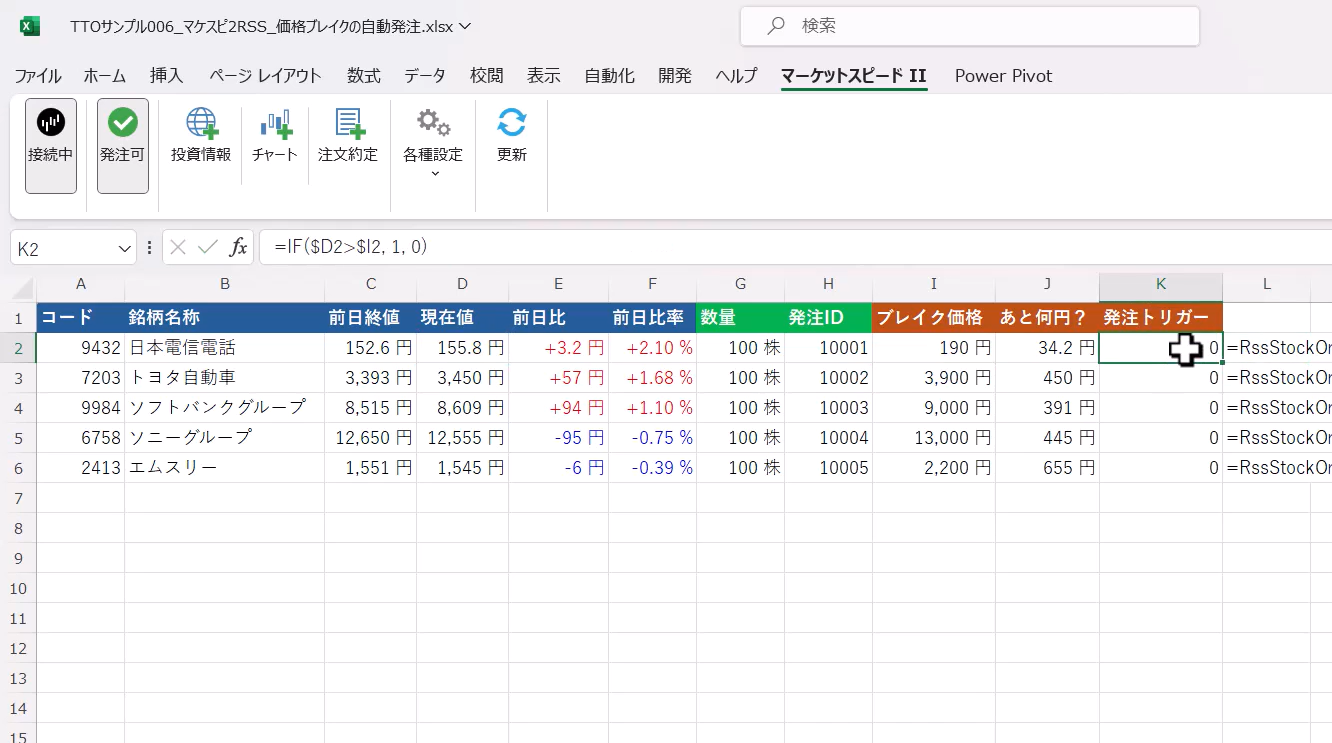Select column D header
1332x743 pixels.
(x=462, y=284)
